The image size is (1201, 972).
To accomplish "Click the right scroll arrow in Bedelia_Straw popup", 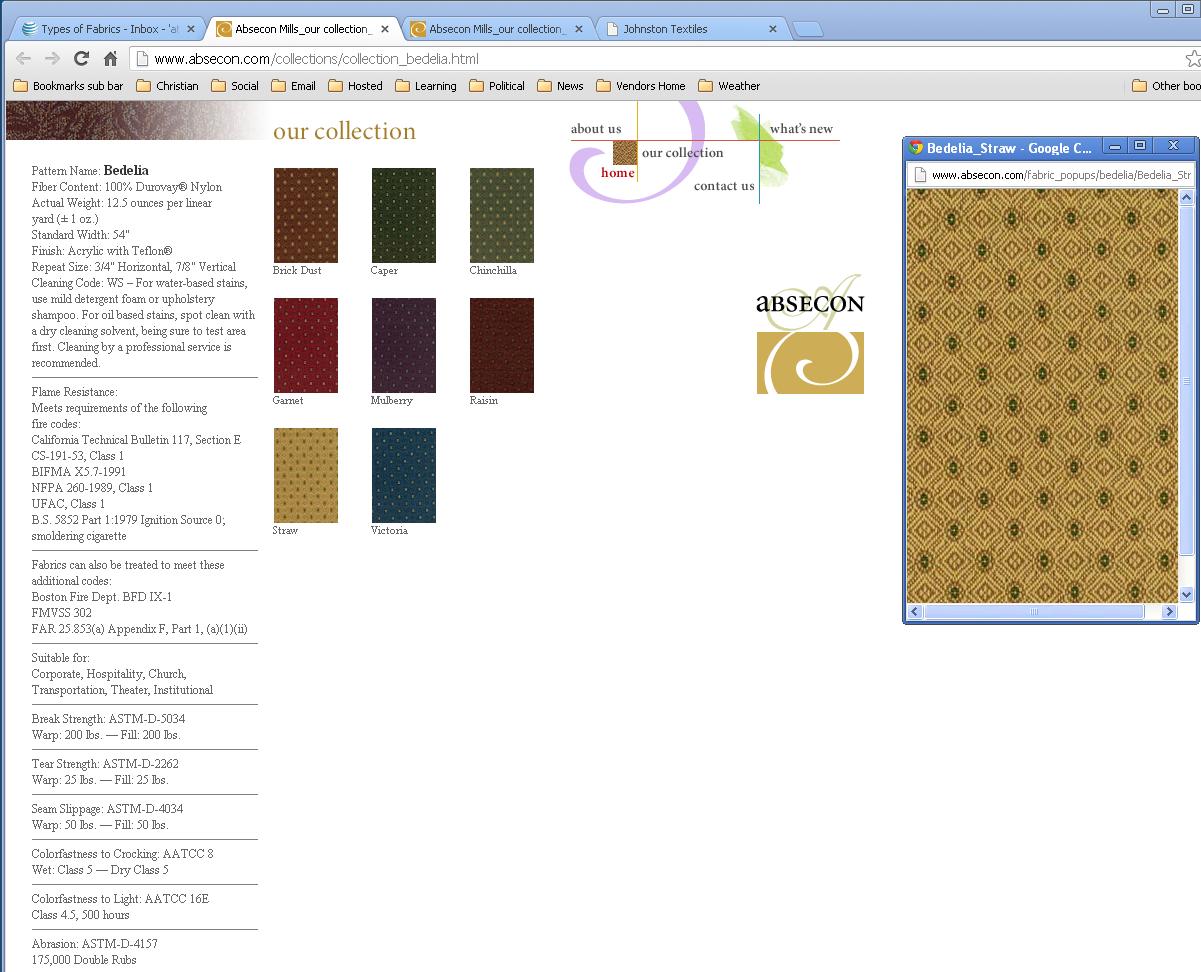I will pos(1169,611).
